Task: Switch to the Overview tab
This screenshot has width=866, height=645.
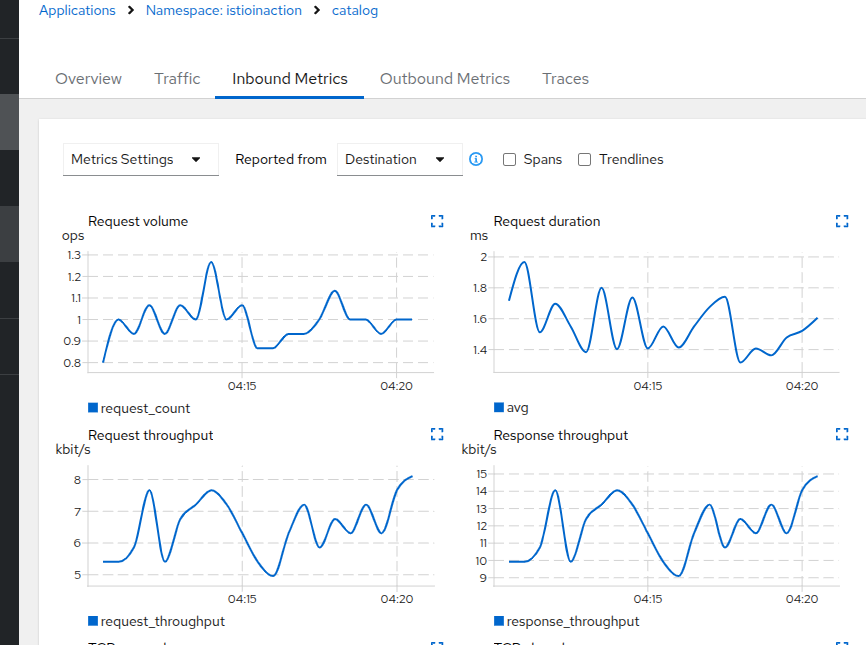Action: tap(88, 79)
